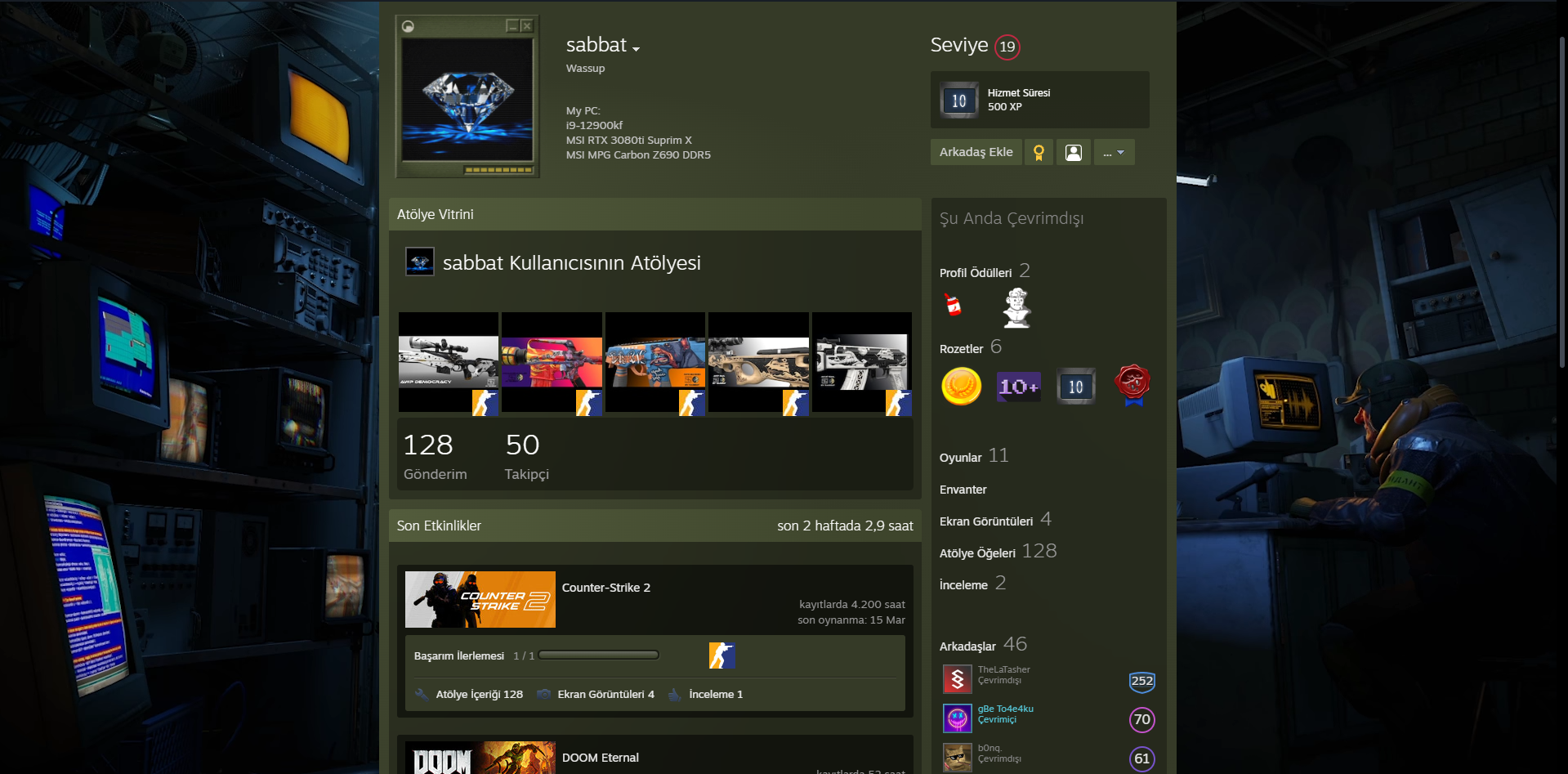Open the pink and orange rifle workshop thumbnail
Image resolution: width=1568 pixels, height=774 pixels.
pyautogui.click(x=552, y=364)
